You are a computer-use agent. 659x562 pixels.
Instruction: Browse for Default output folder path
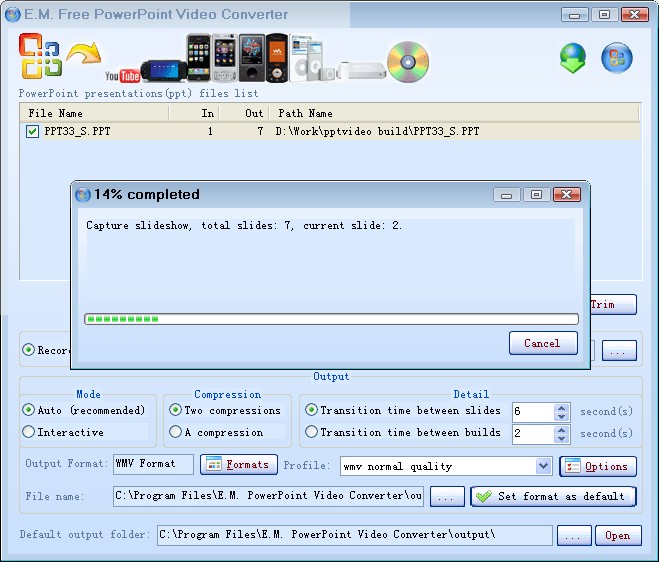pyautogui.click(x=574, y=536)
